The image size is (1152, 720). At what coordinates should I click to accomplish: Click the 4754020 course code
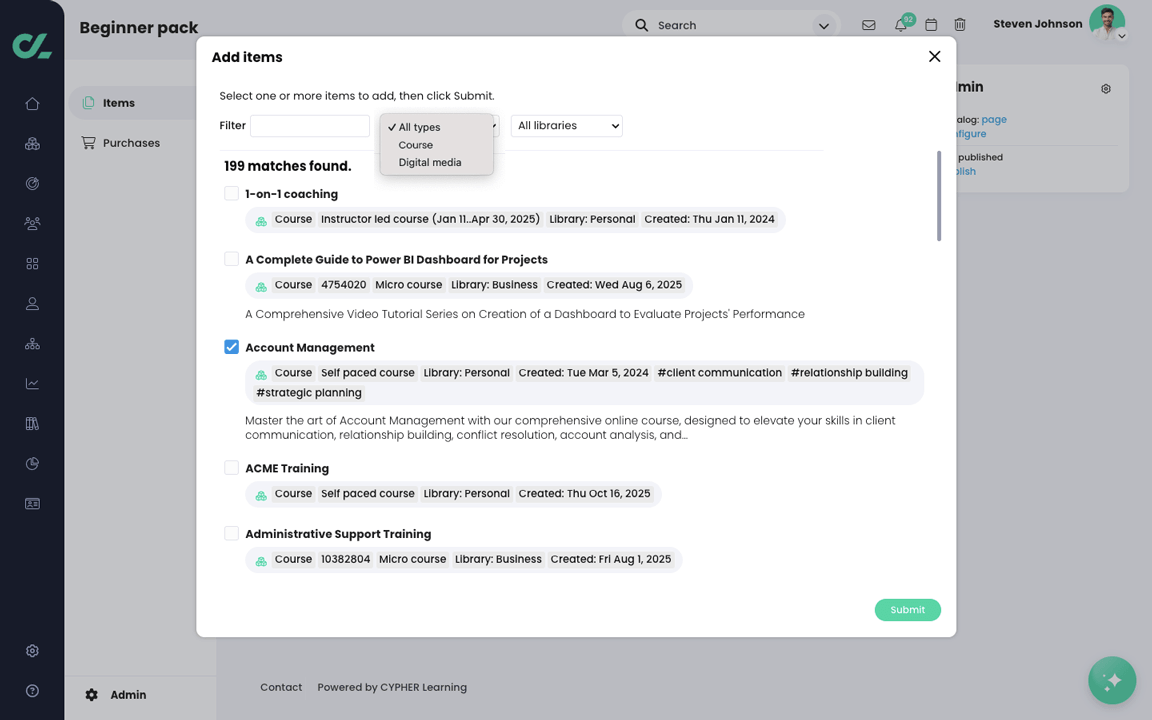point(344,284)
